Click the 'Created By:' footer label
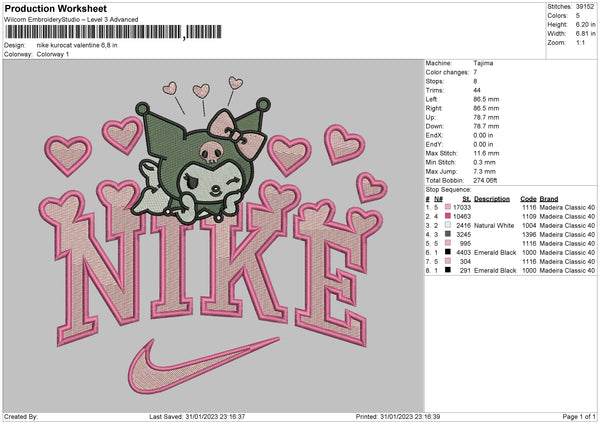This screenshot has height=424, width=600. coord(21,416)
